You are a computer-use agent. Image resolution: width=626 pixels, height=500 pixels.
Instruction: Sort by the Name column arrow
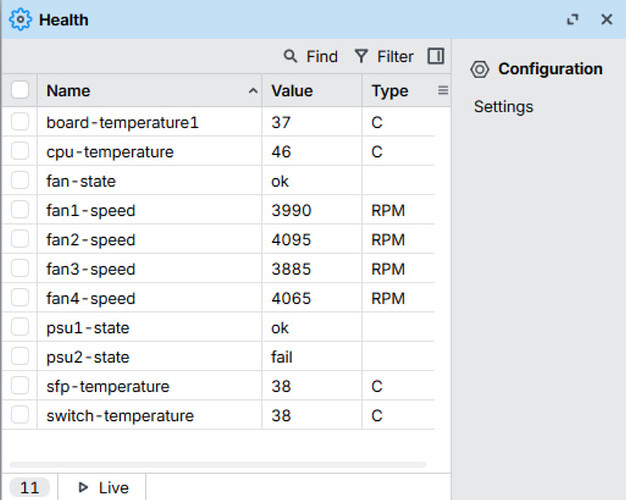pyautogui.click(x=252, y=91)
